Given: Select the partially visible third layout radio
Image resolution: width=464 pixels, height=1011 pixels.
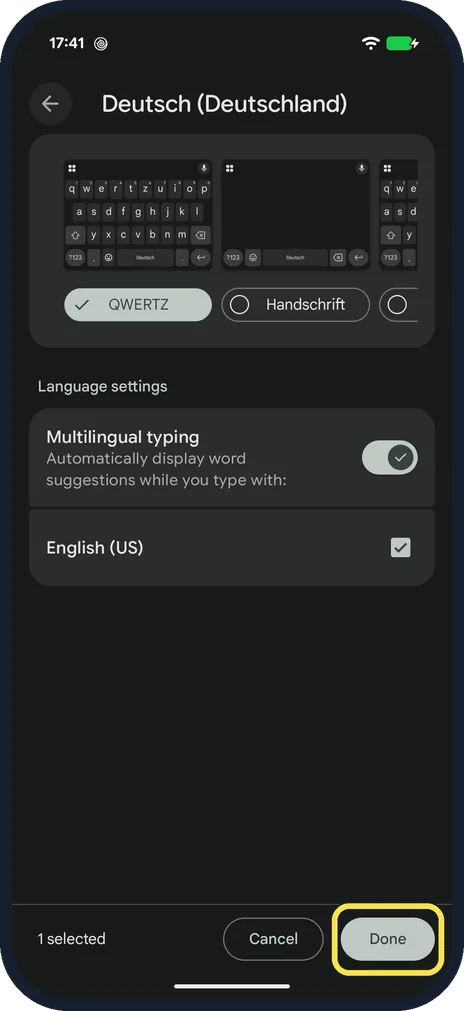Looking at the screenshot, I should click(x=398, y=305).
